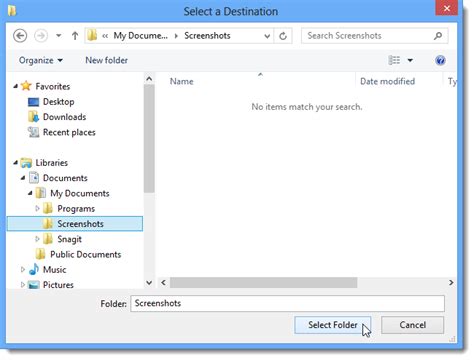Change the view with view icon
The height and width of the screenshot is (360, 474).
click(394, 60)
